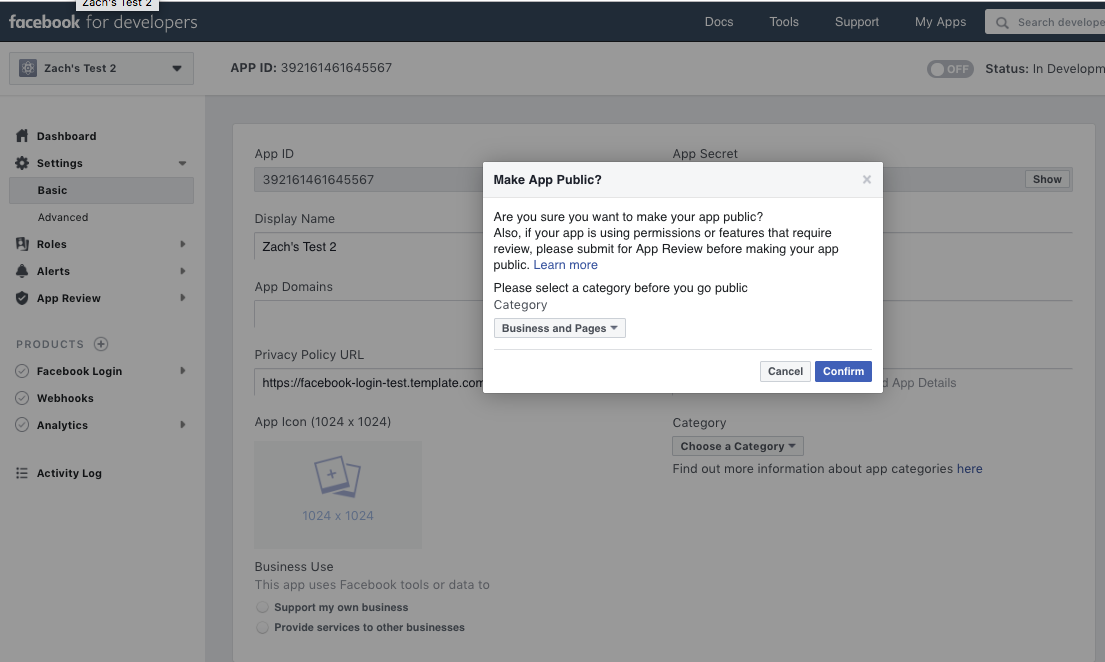Open the Docs menu
The image size is (1105, 662).
pos(719,22)
